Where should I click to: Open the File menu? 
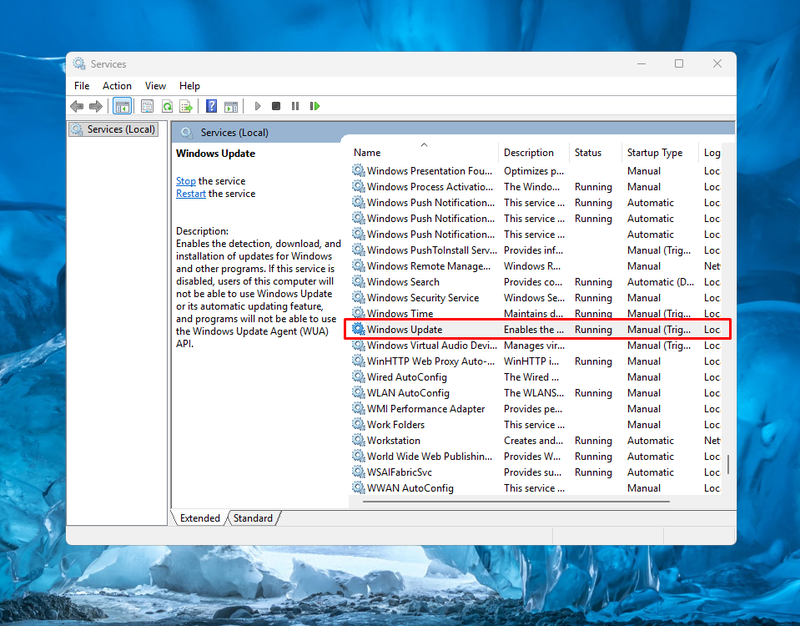[x=82, y=86]
